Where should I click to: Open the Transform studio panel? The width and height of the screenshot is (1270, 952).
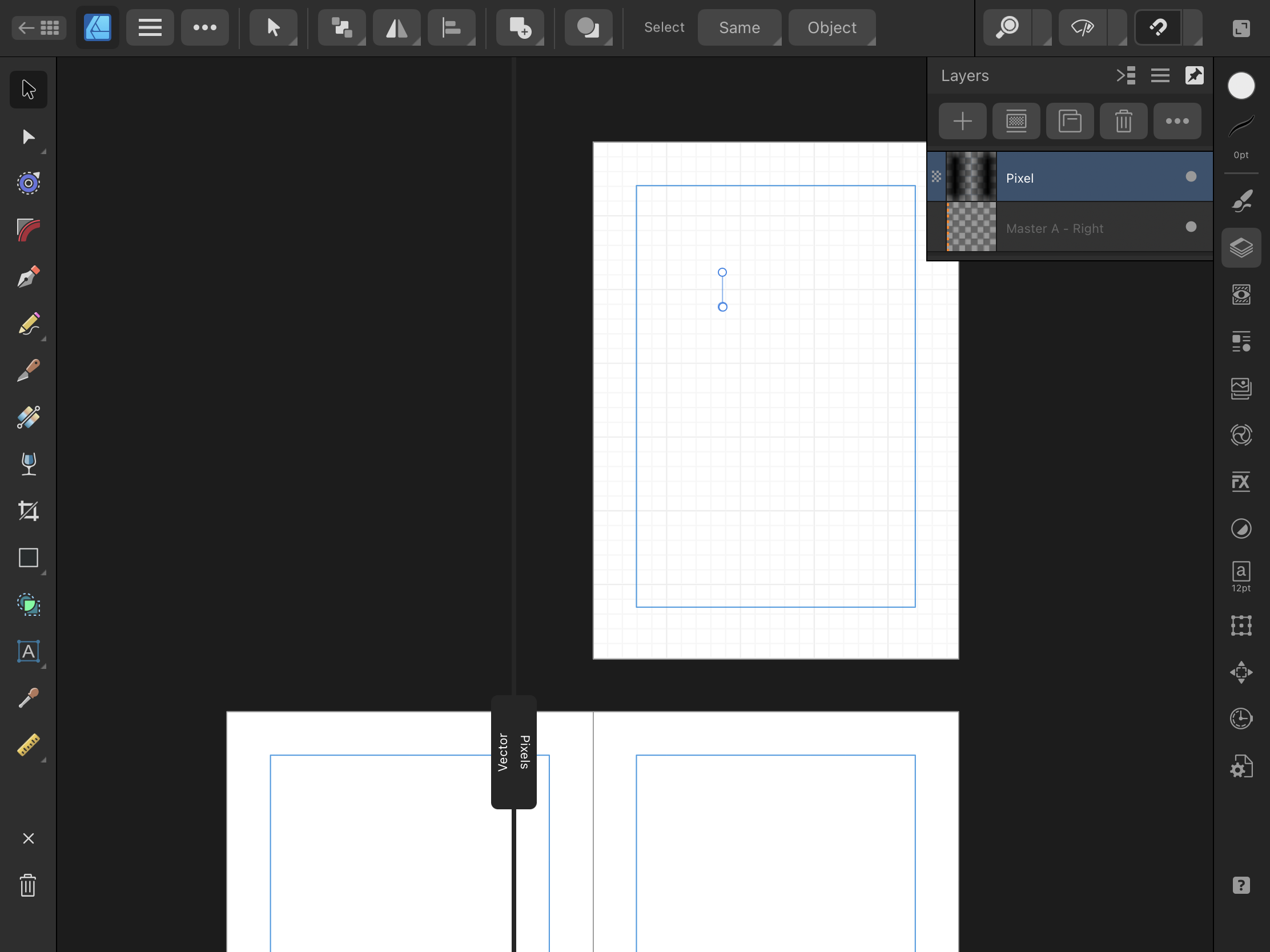[x=1241, y=625]
